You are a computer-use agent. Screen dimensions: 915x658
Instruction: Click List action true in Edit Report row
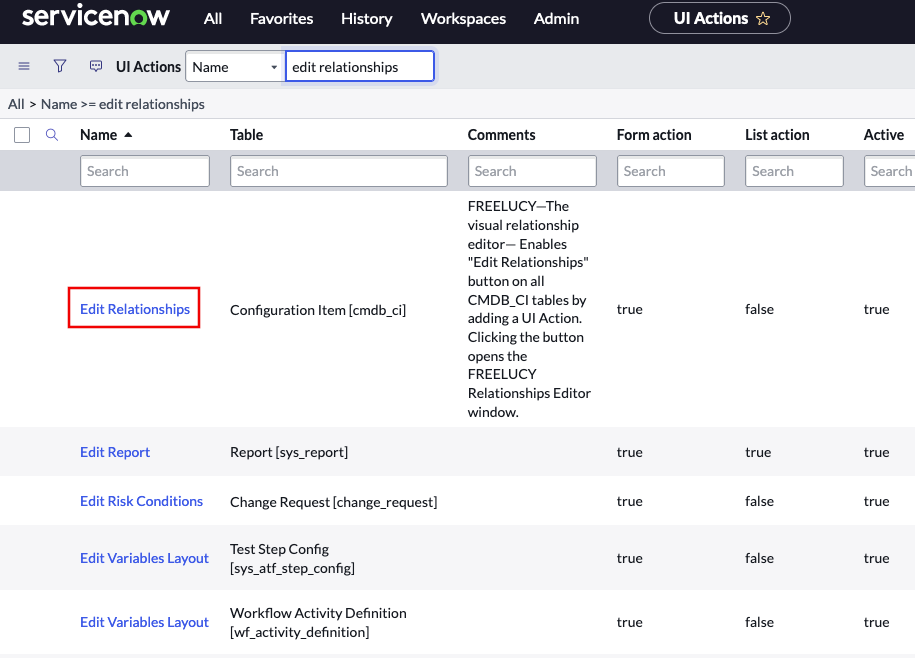758,452
